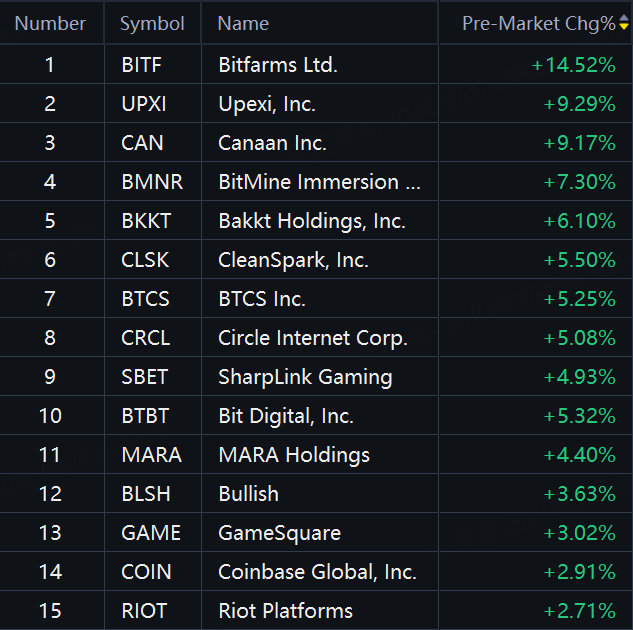
Task: Click Bit Digital's +5.32% change value
Action: coord(579,416)
